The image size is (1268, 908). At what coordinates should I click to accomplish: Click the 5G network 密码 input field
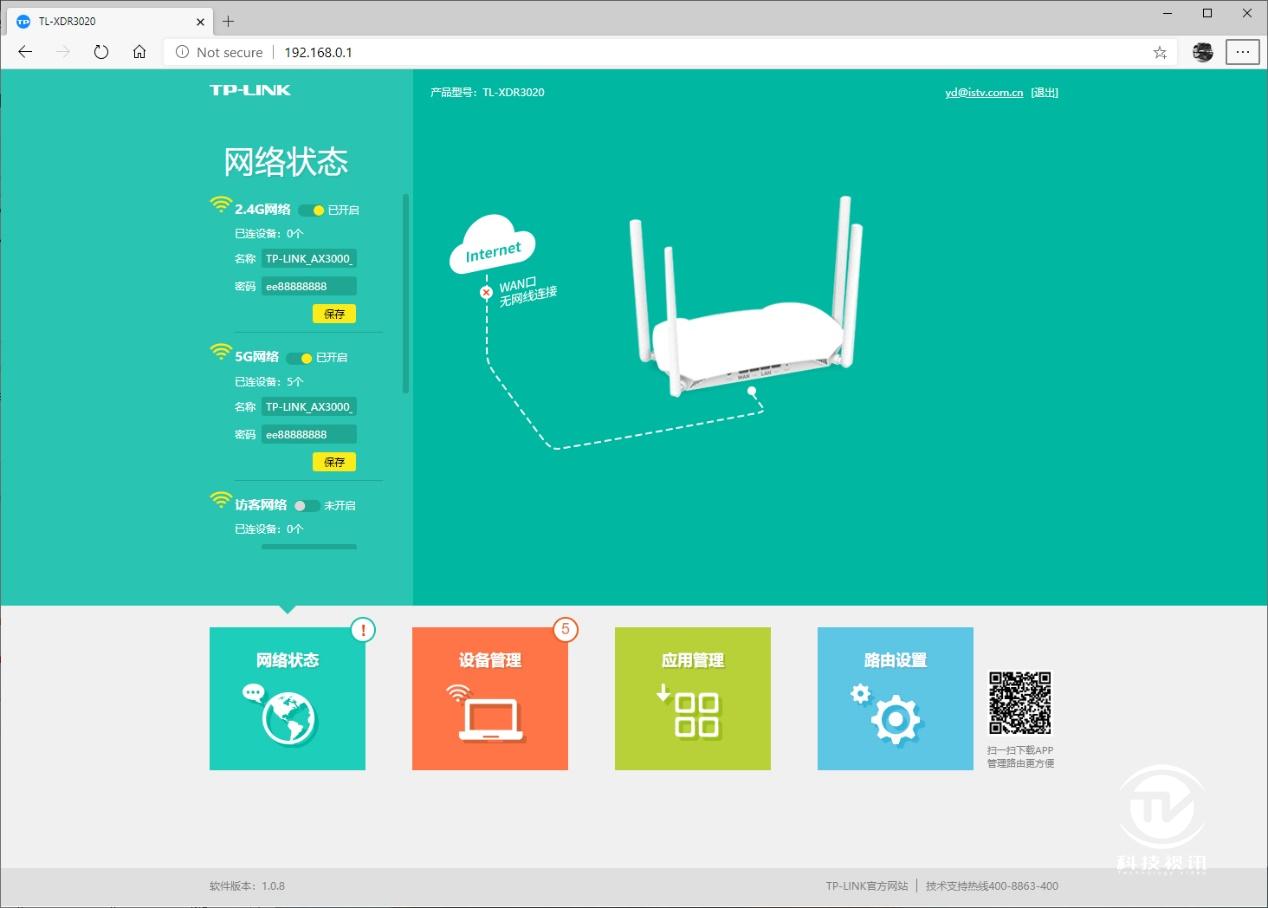(x=309, y=434)
